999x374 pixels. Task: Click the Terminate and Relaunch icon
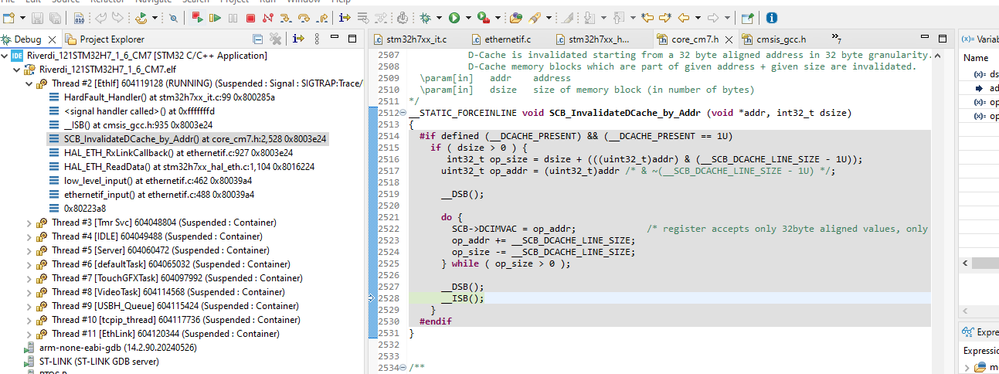[197, 18]
